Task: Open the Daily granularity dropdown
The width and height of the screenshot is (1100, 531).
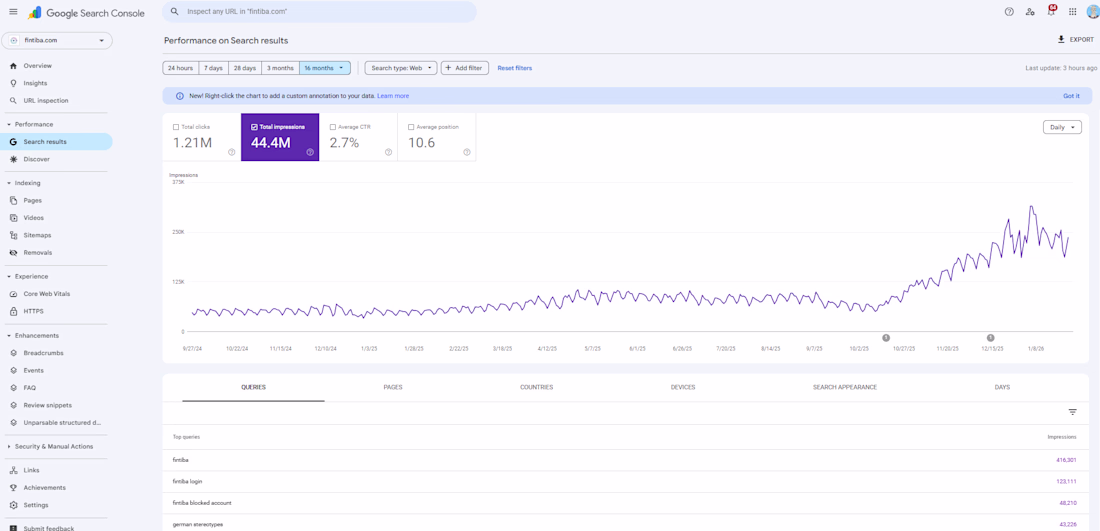Action: (1062, 127)
